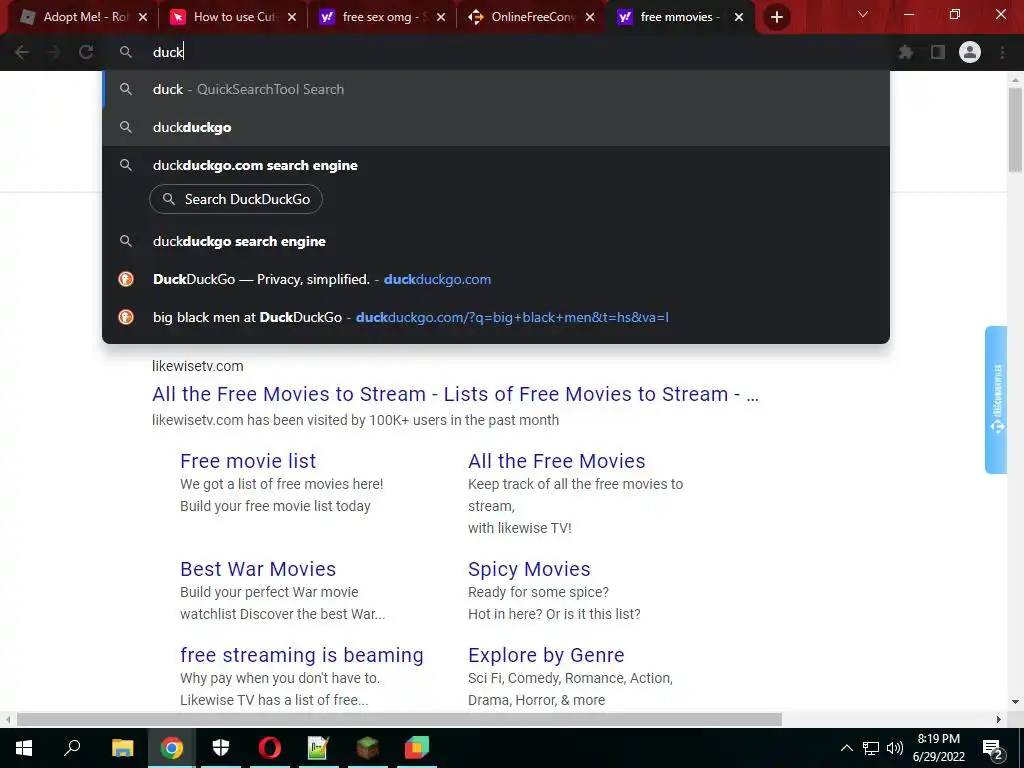Open the Spicy Movies link

pos(529,569)
